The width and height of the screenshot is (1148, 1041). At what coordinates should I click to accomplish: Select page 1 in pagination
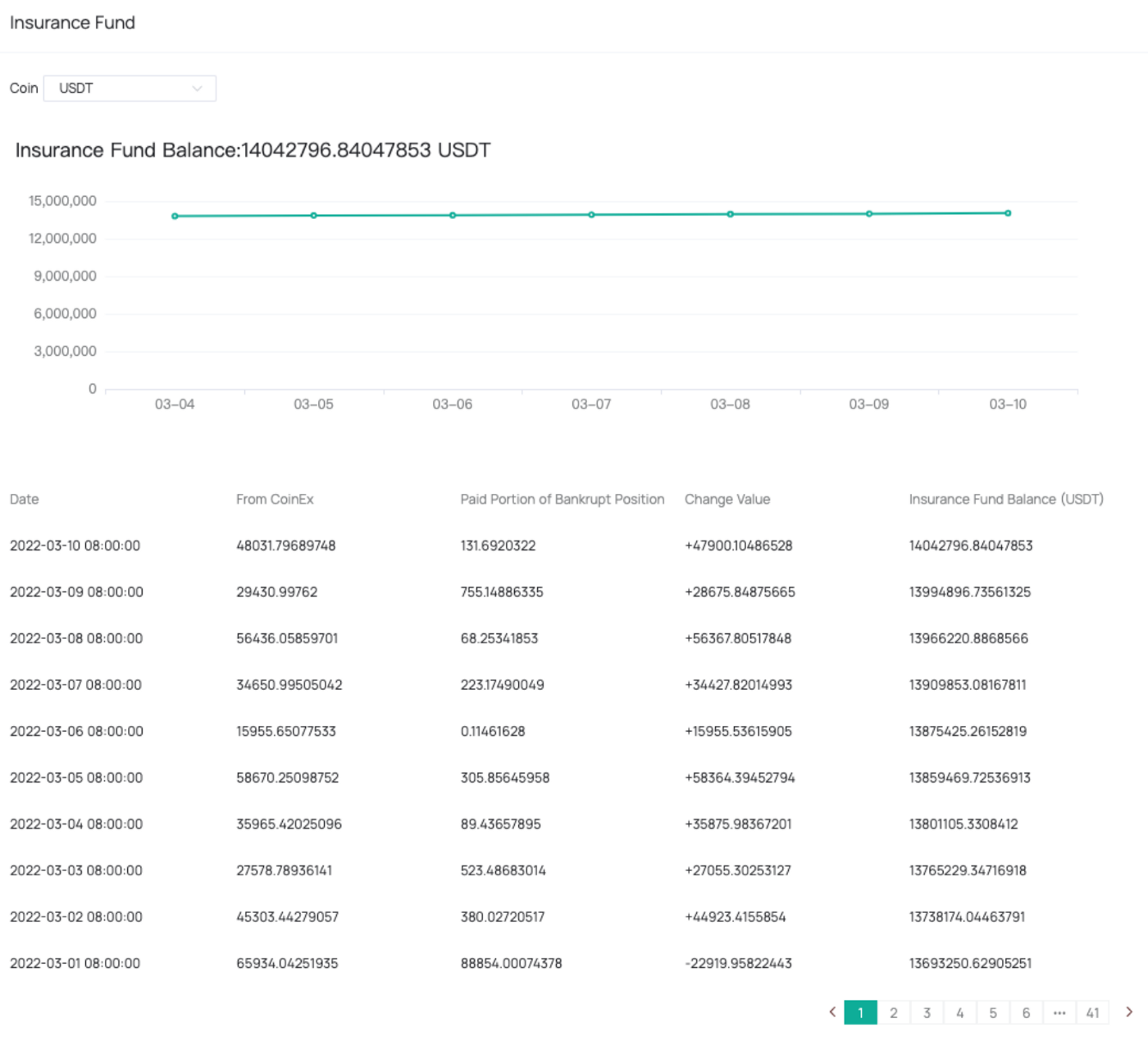[x=860, y=1013]
